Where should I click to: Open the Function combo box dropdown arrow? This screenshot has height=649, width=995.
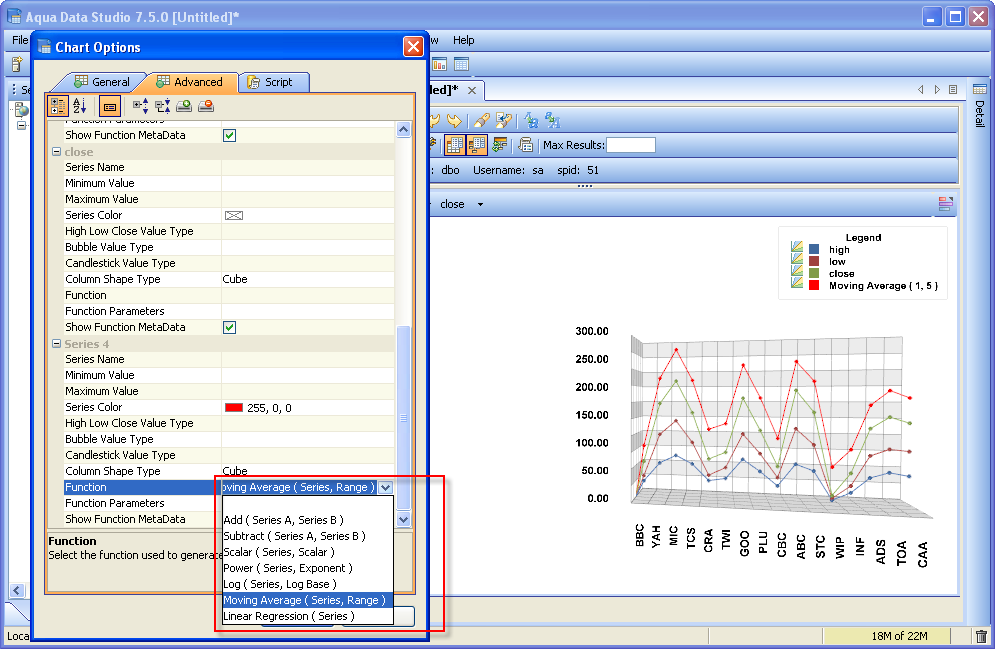pyautogui.click(x=385, y=487)
